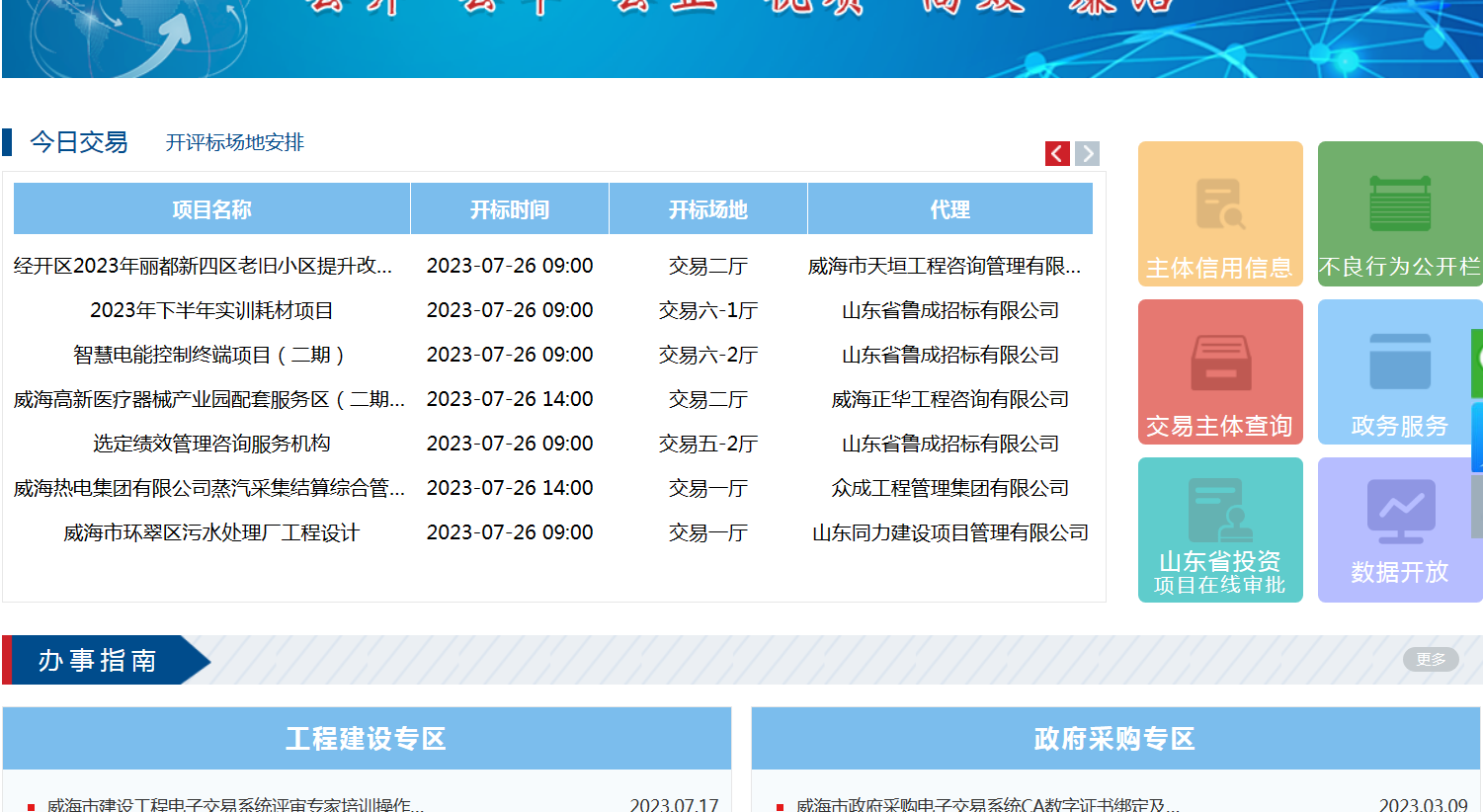
Task: Open the 工程建设专区 panel header
Action: [x=366, y=738]
